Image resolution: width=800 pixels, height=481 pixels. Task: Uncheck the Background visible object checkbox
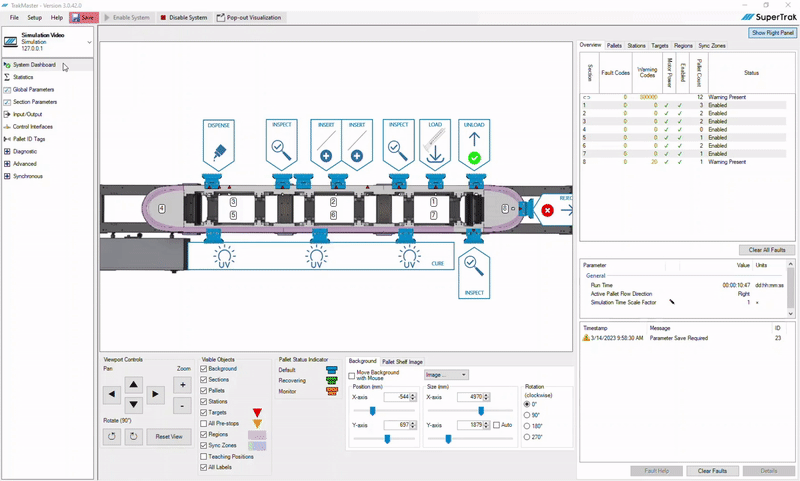pyautogui.click(x=204, y=369)
